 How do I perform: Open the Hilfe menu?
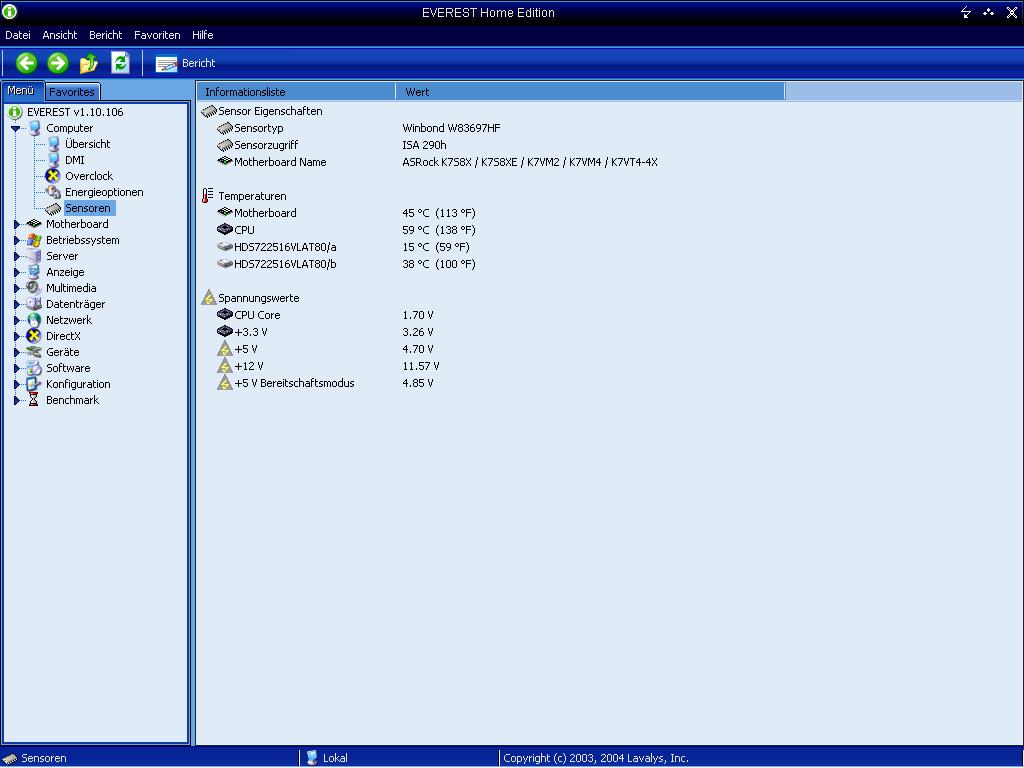click(x=202, y=35)
